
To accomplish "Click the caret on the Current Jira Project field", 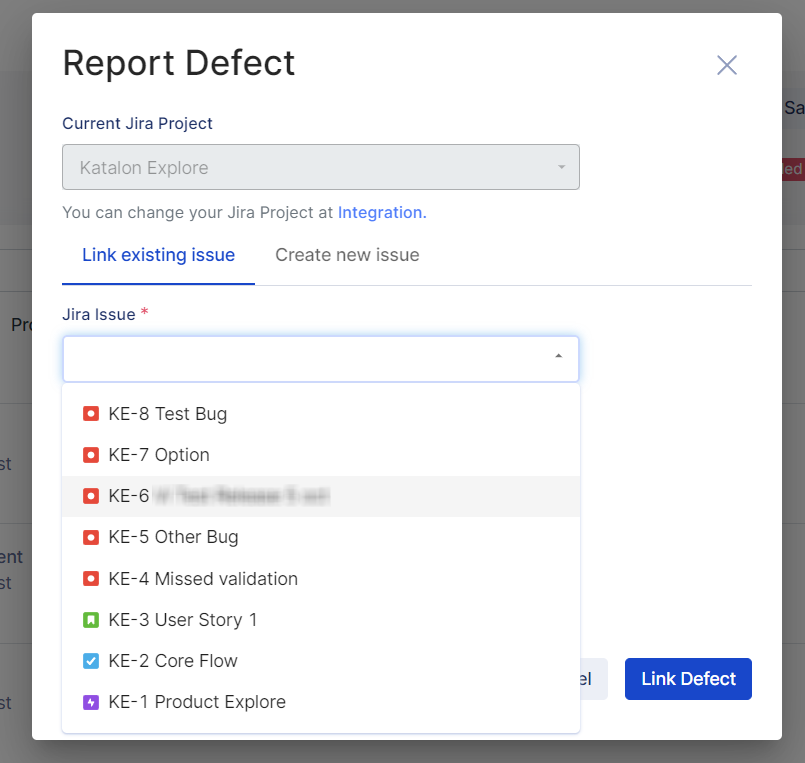I will coord(561,167).
